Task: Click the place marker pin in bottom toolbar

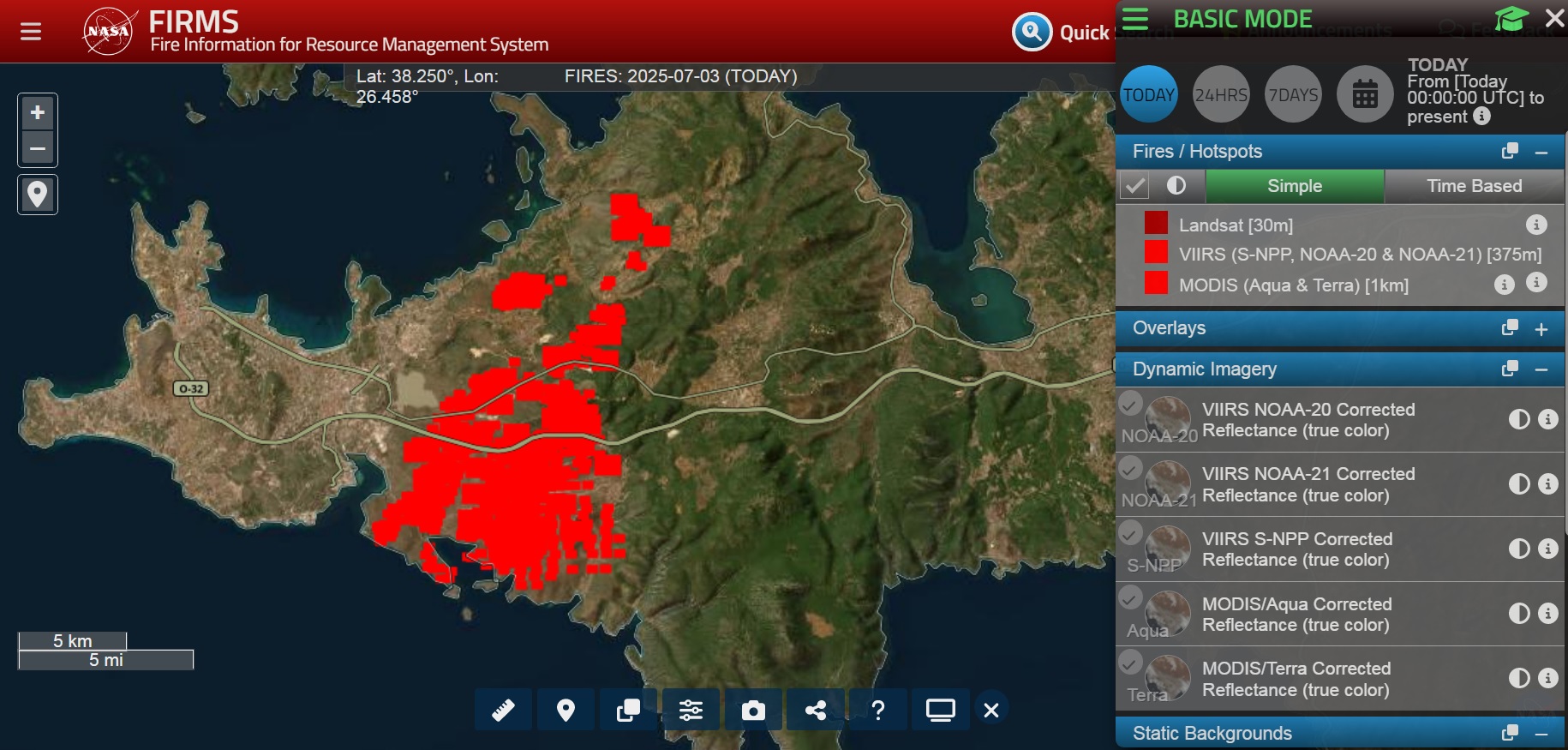Action: pos(566,710)
